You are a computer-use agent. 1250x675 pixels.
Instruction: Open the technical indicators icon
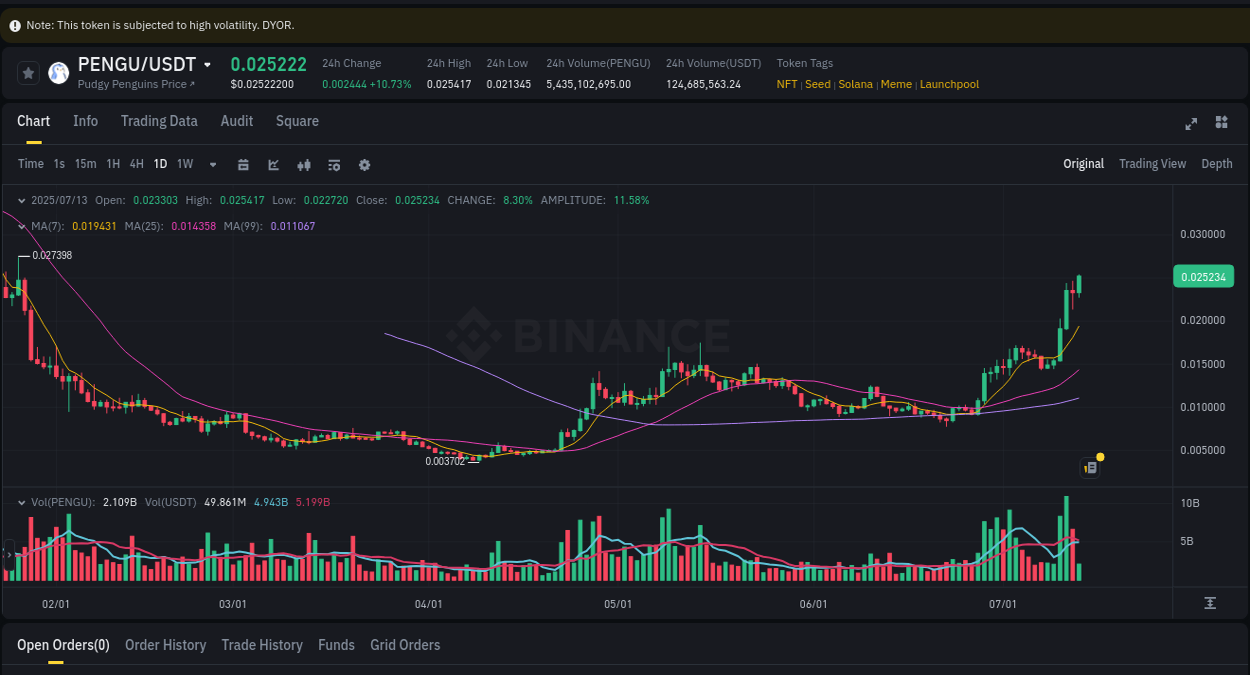[334, 164]
